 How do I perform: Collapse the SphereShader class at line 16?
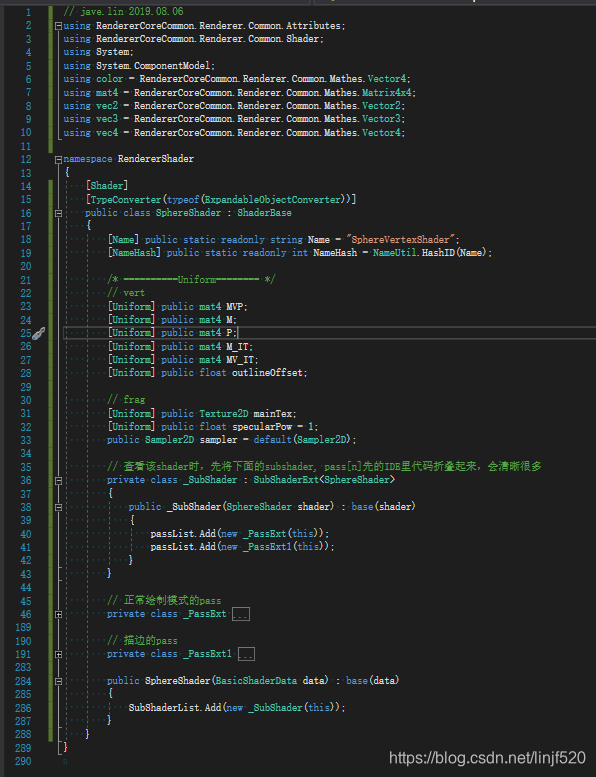58,213
